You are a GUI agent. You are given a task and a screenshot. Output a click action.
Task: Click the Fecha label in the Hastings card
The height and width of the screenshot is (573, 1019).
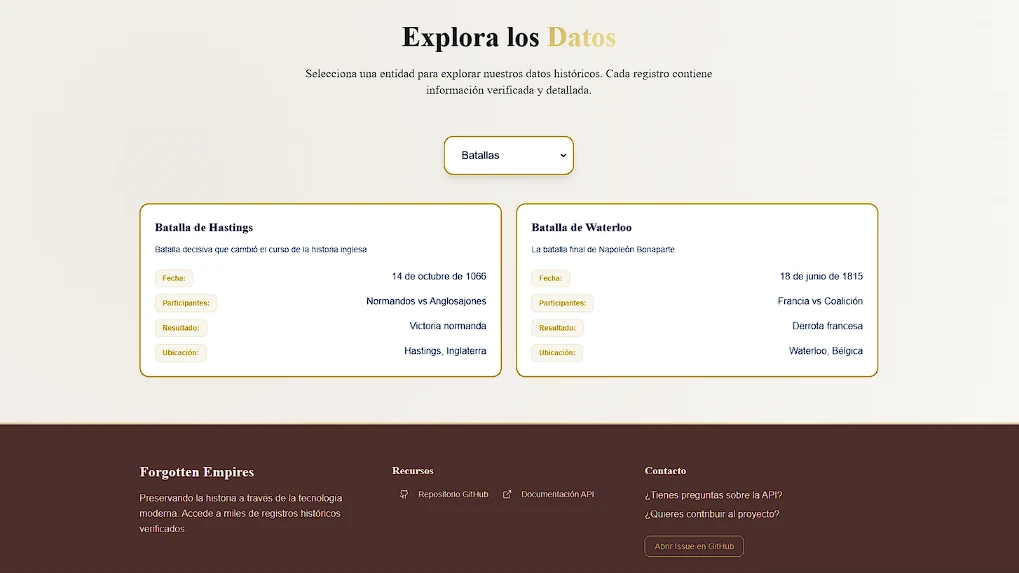[174, 278]
